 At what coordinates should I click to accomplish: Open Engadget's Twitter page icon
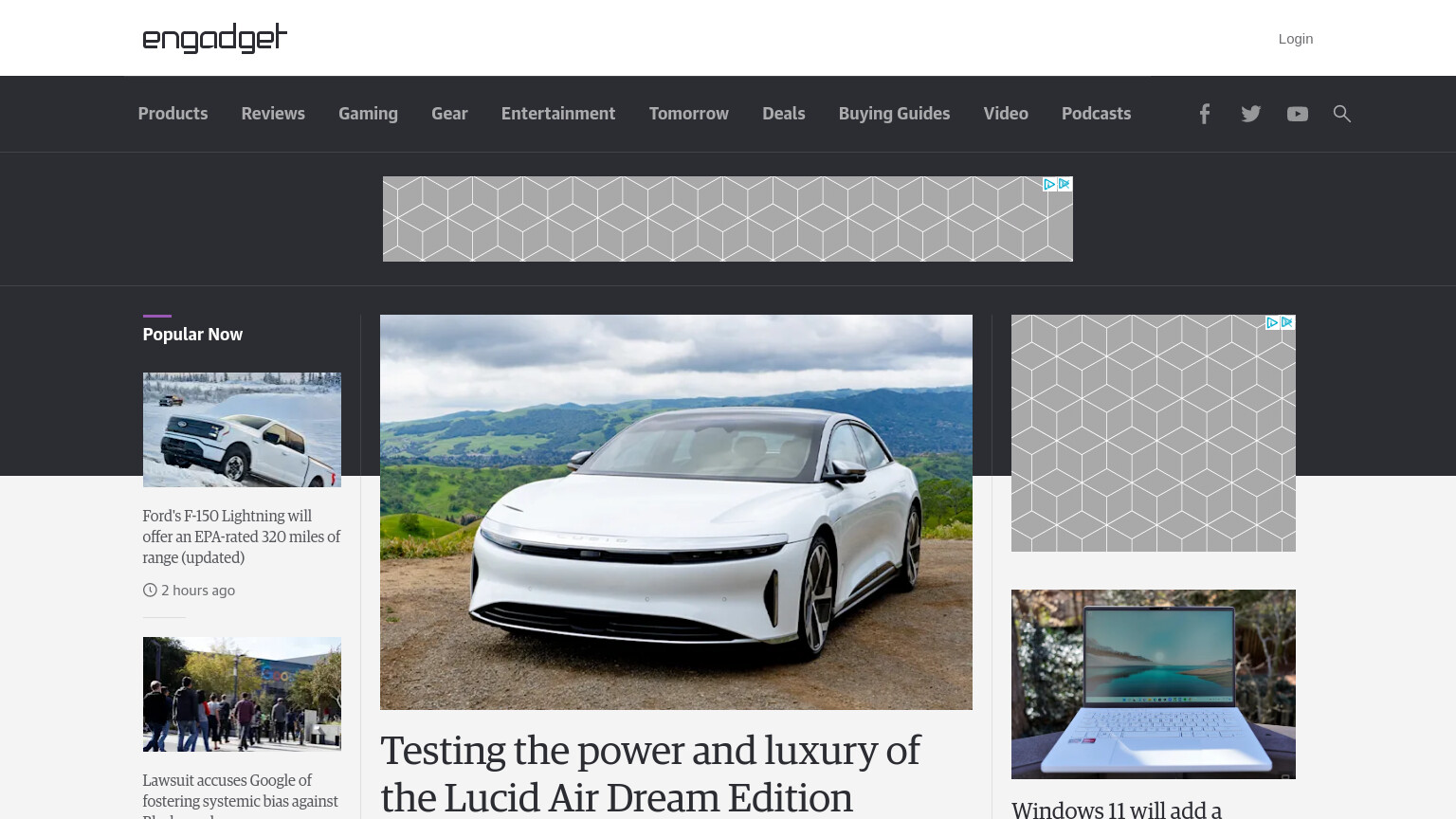[1251, 114]
